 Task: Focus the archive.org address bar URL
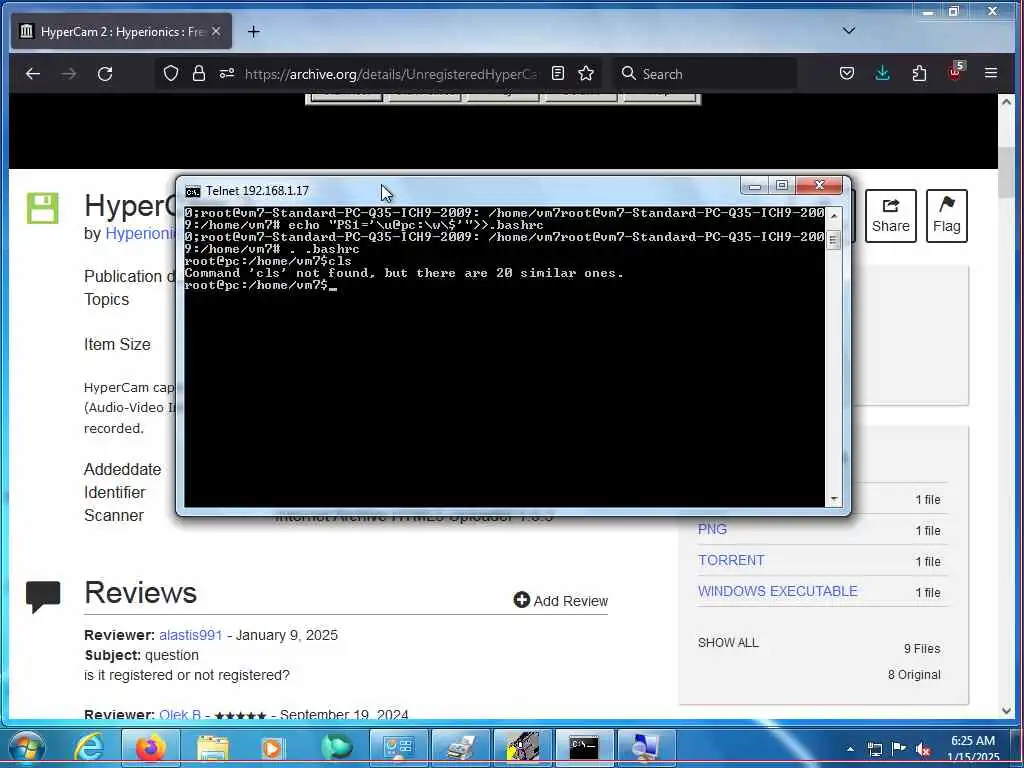point(391,74)
